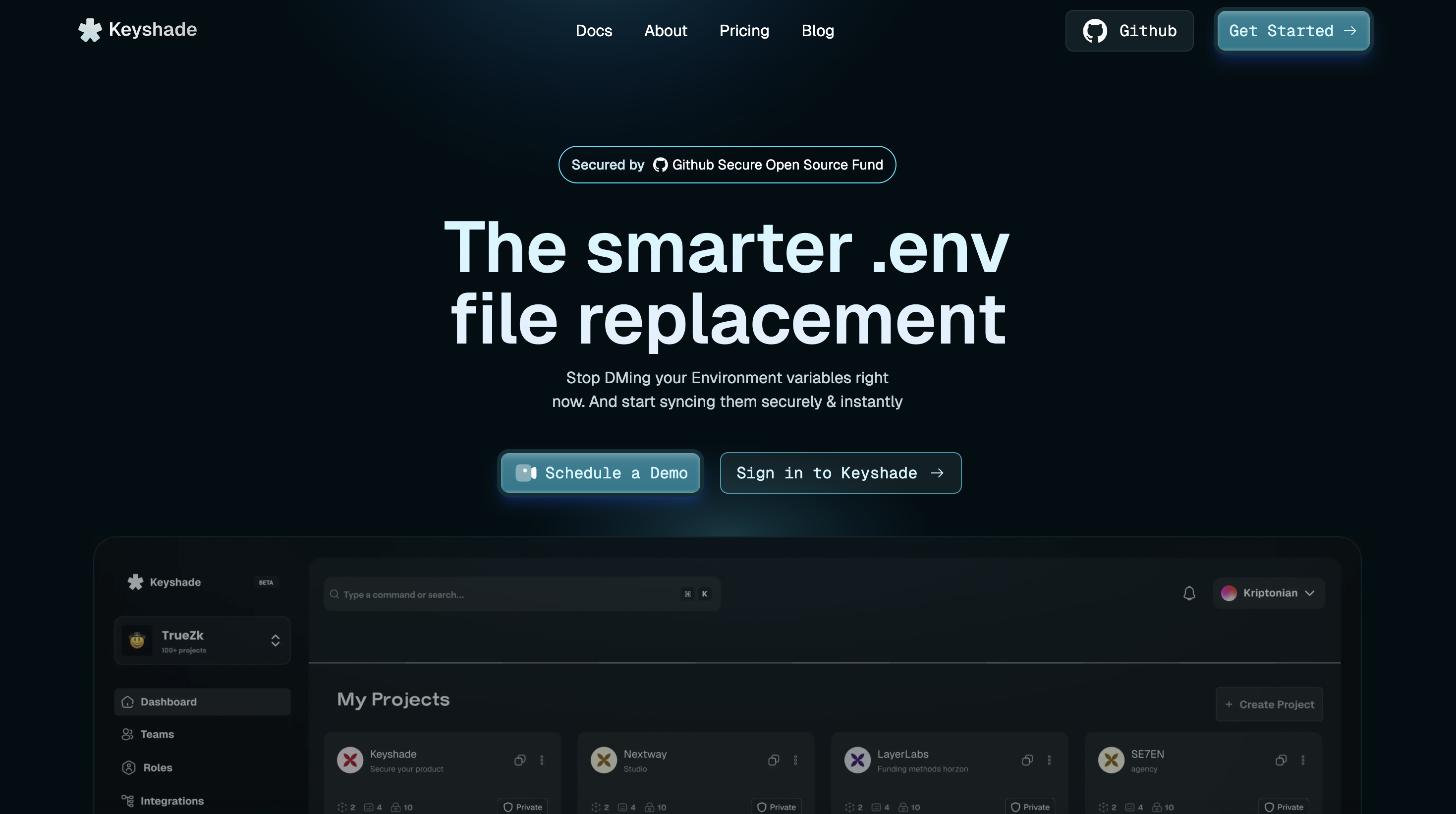Open the LayerLabs card three-dot menu
Image resolution: width=1456 pixels, height=814 pixels.
(1049, 760)
